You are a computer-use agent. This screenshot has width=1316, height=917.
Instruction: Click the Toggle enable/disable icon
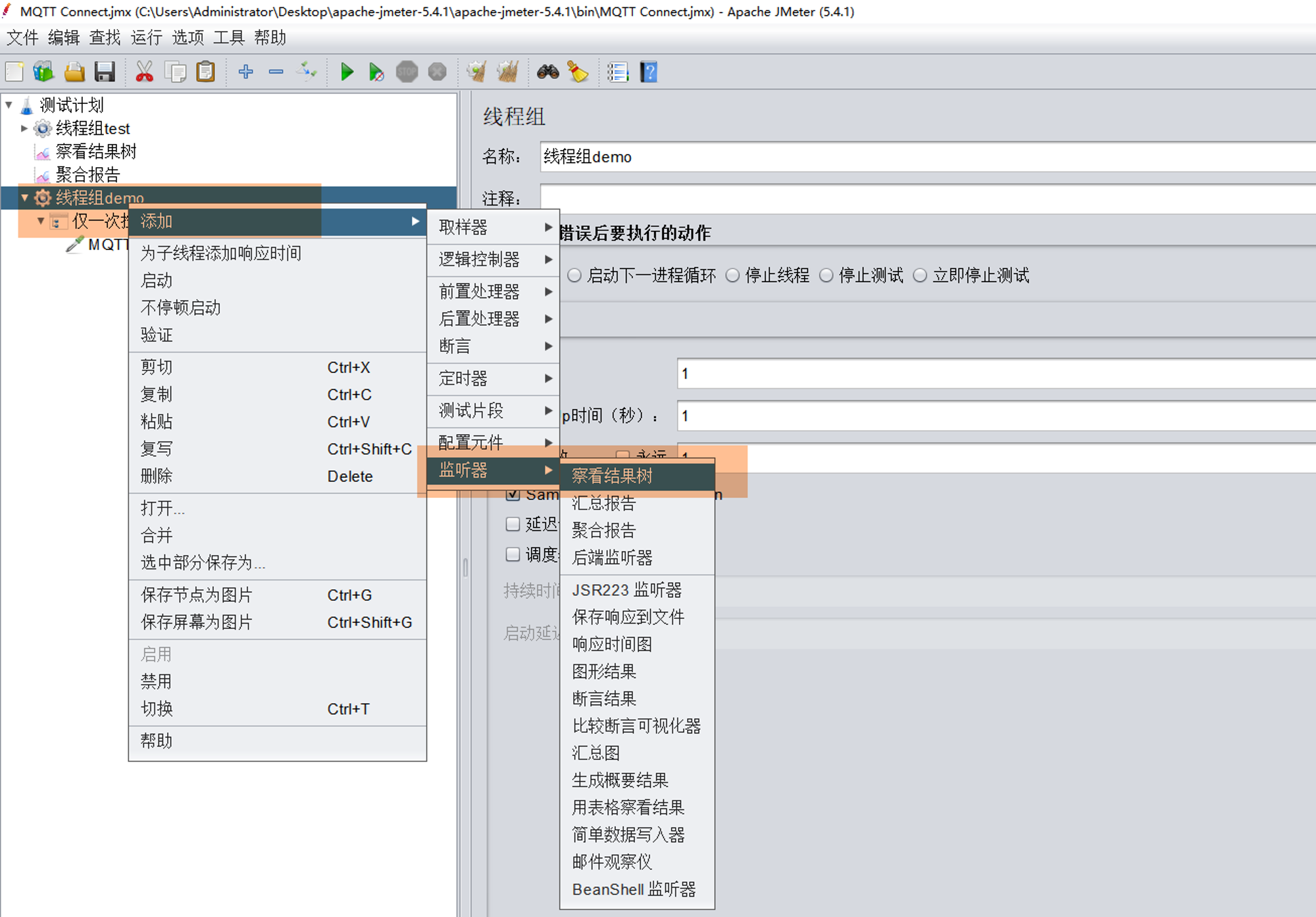click(x=307, y=72)
